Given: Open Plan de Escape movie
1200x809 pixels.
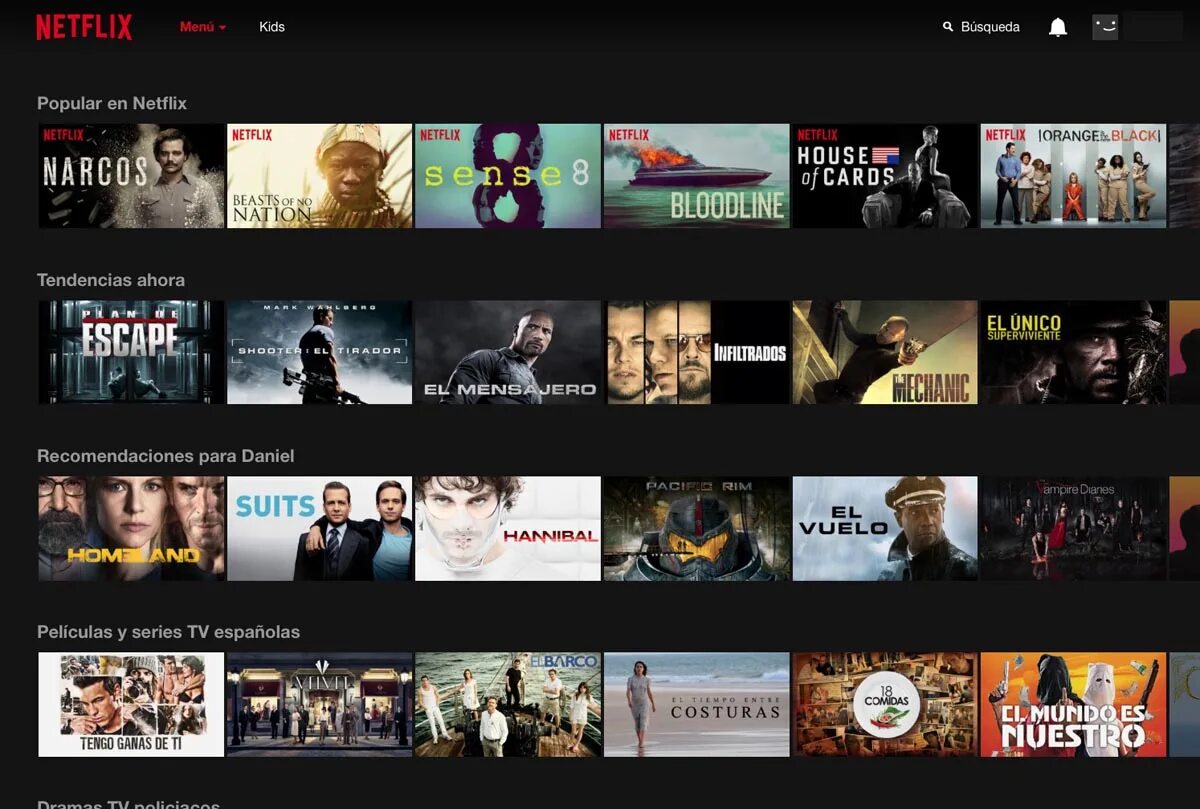Looking at the screenshot, I should click(x=131, y=352).
